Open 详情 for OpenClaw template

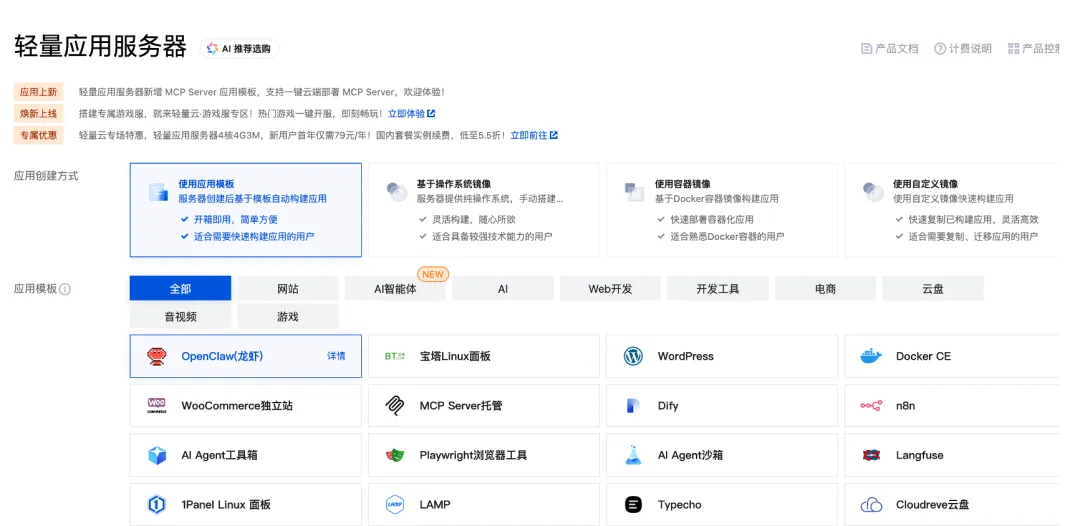pyautogui.click(x=336, y=356)
